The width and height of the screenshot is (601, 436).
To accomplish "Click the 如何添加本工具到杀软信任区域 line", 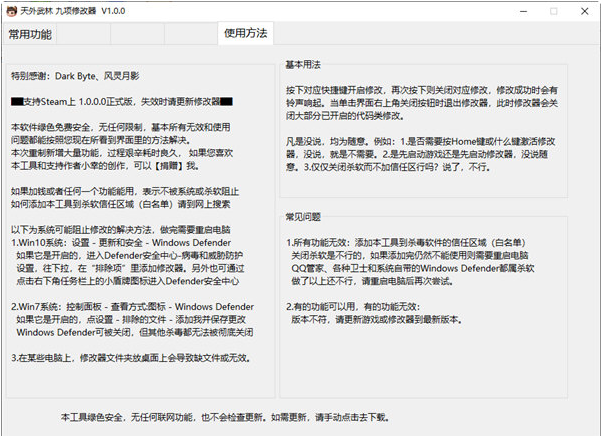I will 121,204.
